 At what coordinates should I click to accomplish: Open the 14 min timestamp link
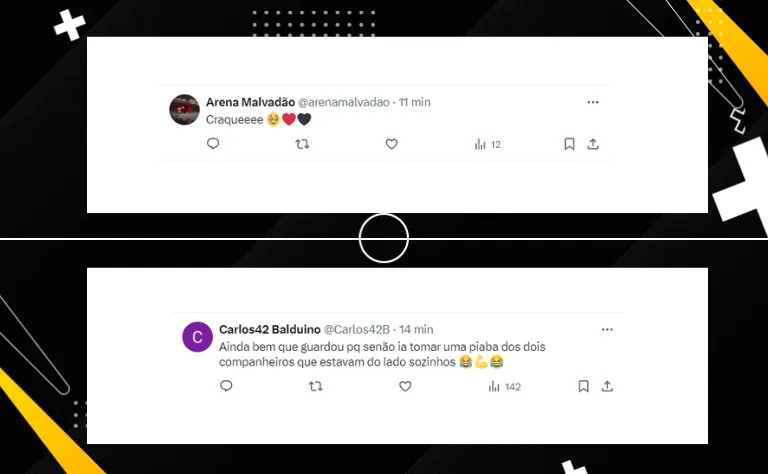pos(416,330)
